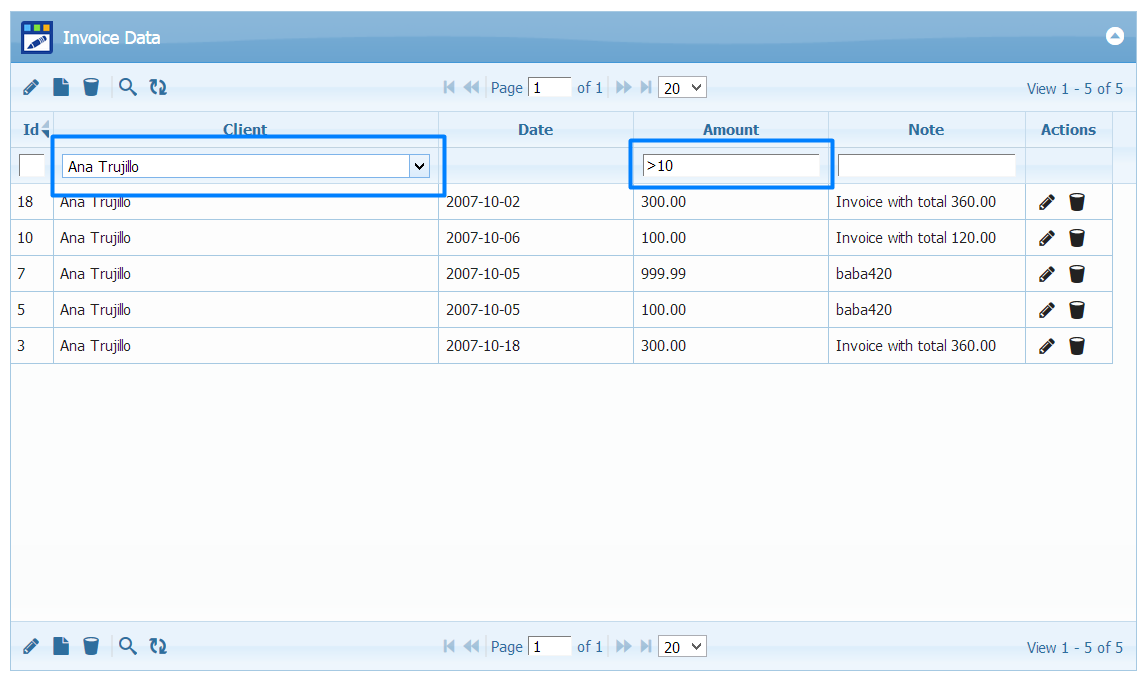Jump to the last page using the pager
The image size is (1142, 676).
click(646, 87)
